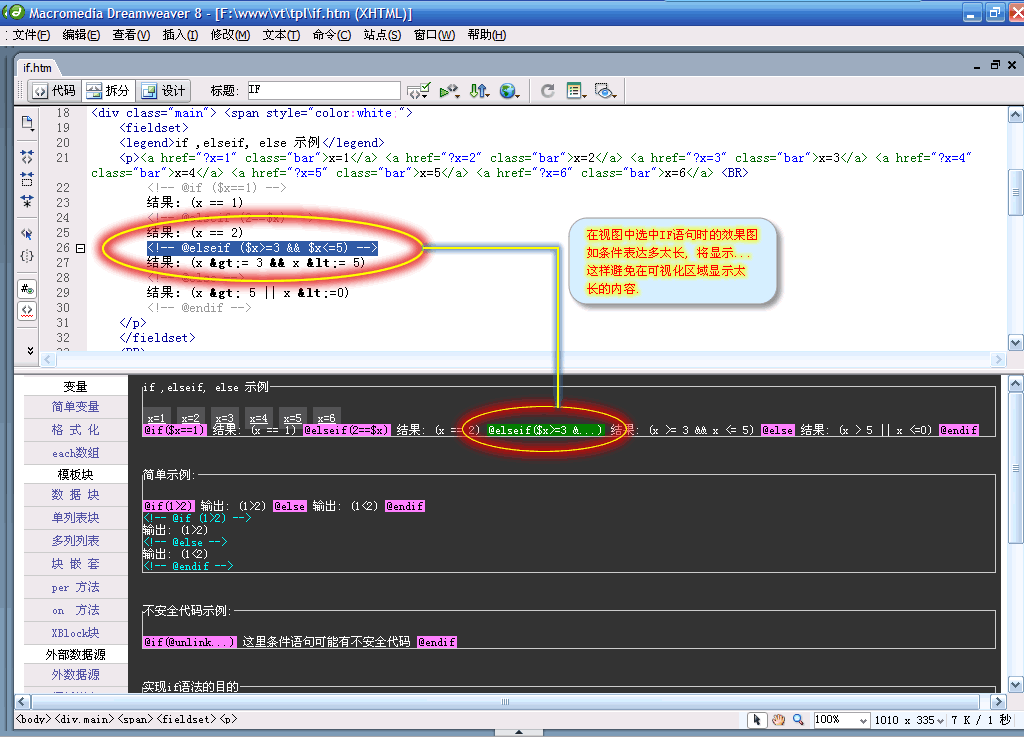This screenshot has height=738, width=1024.
Task: Open the 文本(T) menu
Action: click(281, 35)
